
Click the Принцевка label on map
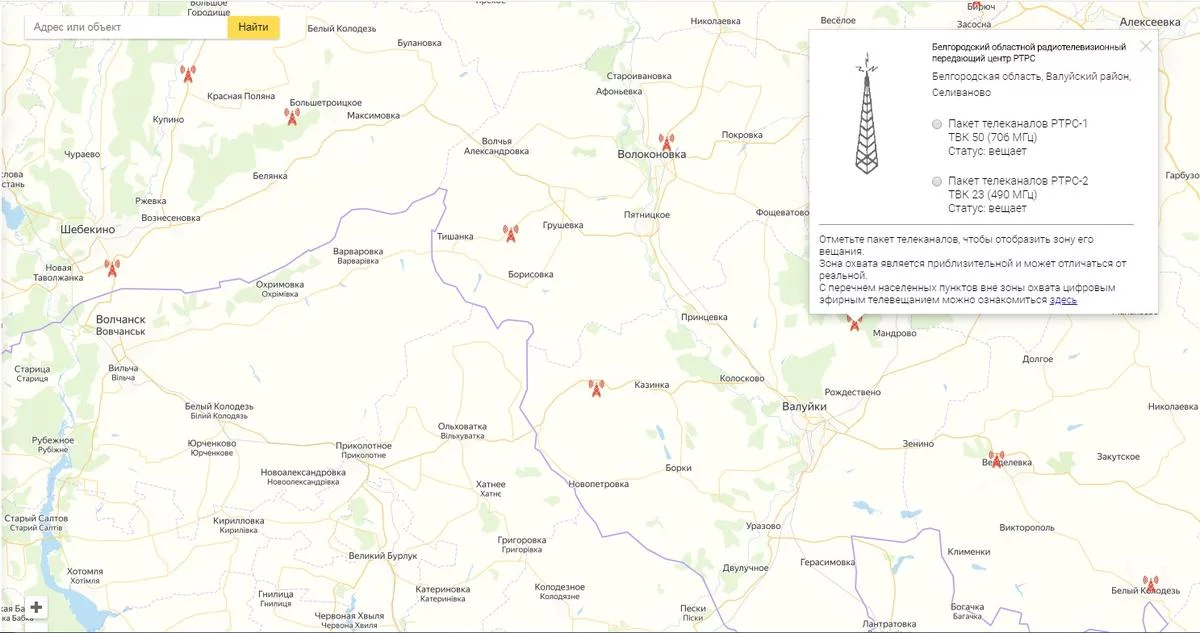pyautogui.click(x=704, y=317)
